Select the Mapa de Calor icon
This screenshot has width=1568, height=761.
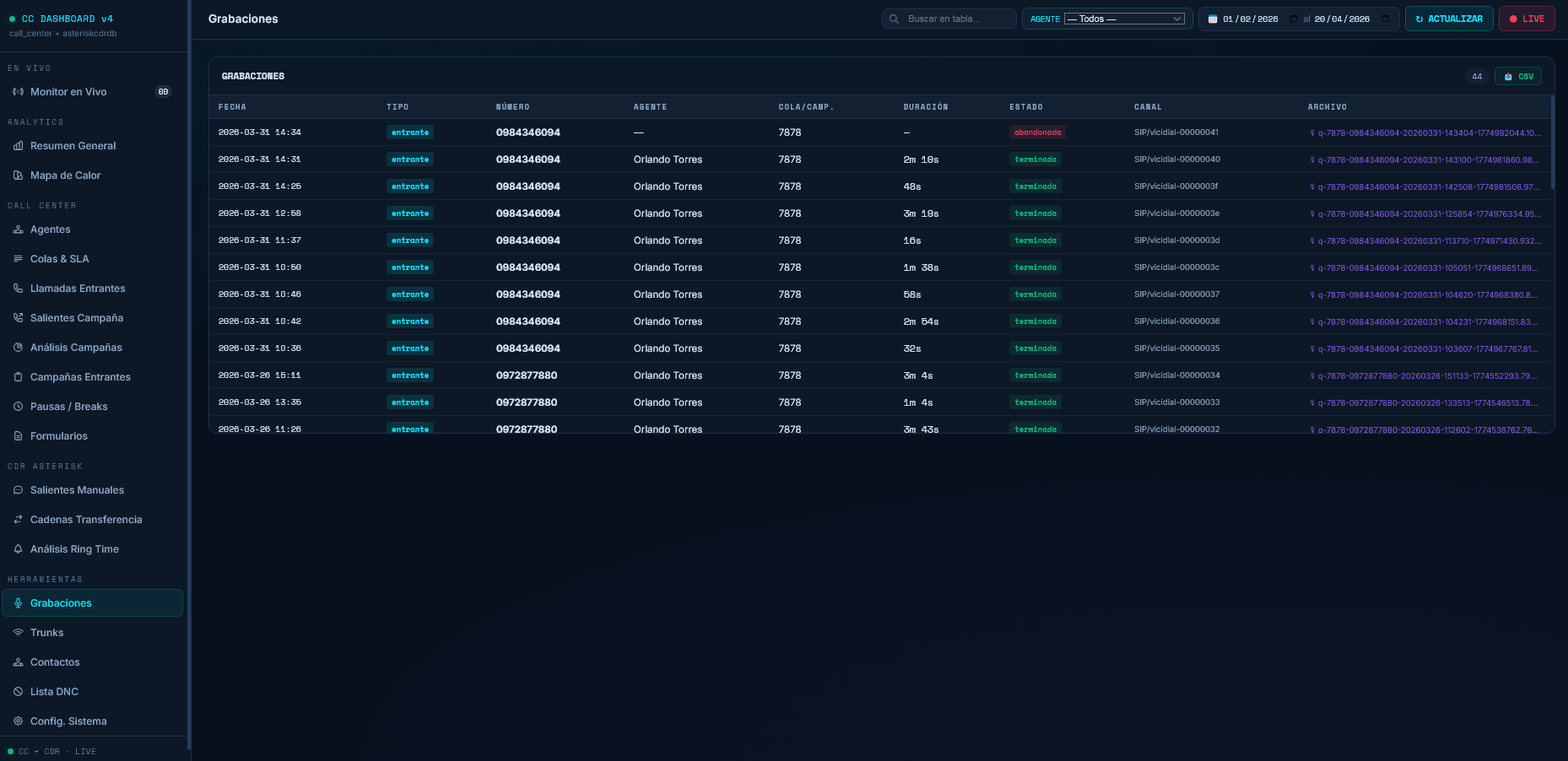tap(18, 175)
